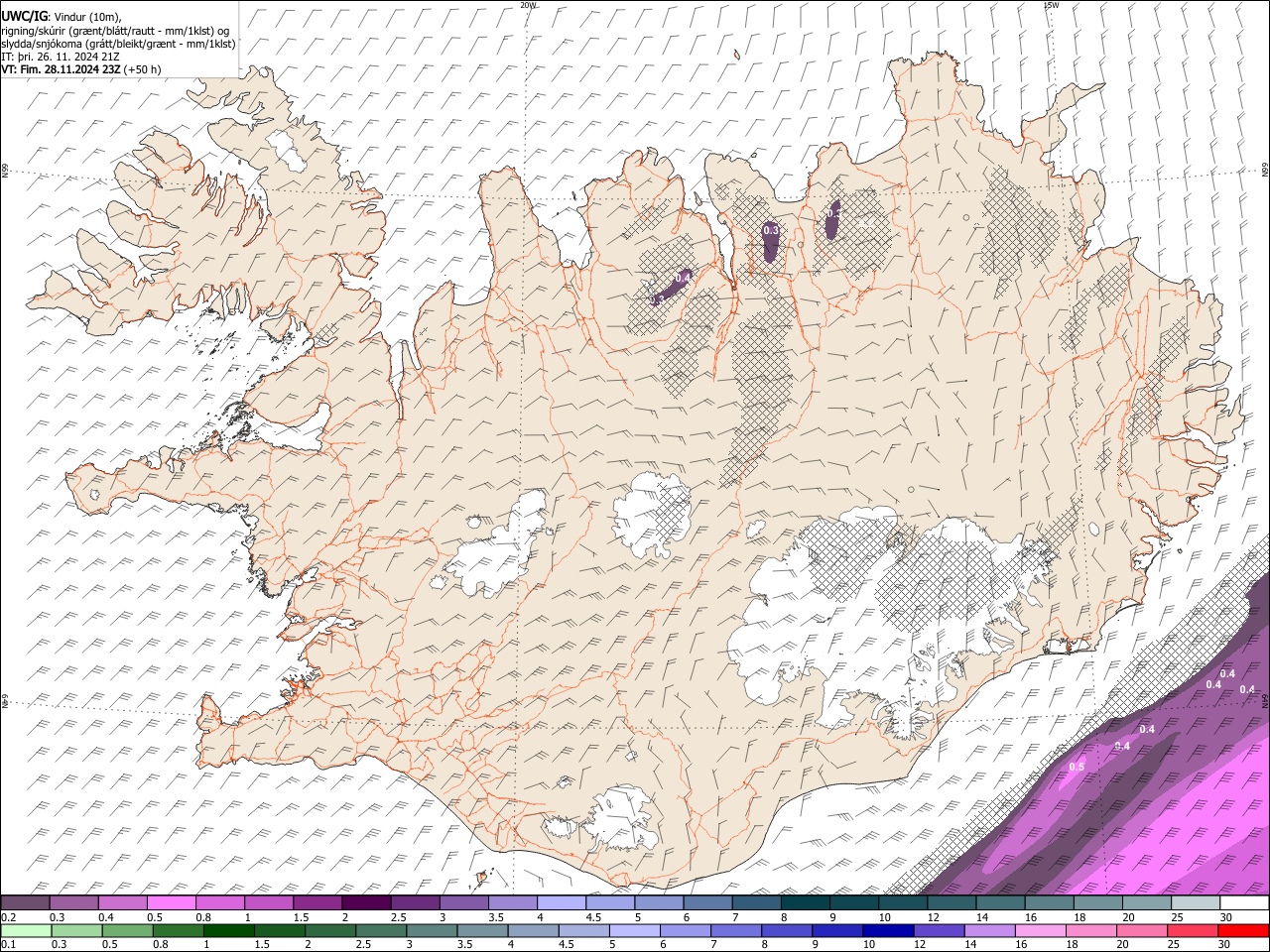Pick the royal blue 9 swatch, lower legend row
This screenshot has width=1270, height=952.
(837, 930)
